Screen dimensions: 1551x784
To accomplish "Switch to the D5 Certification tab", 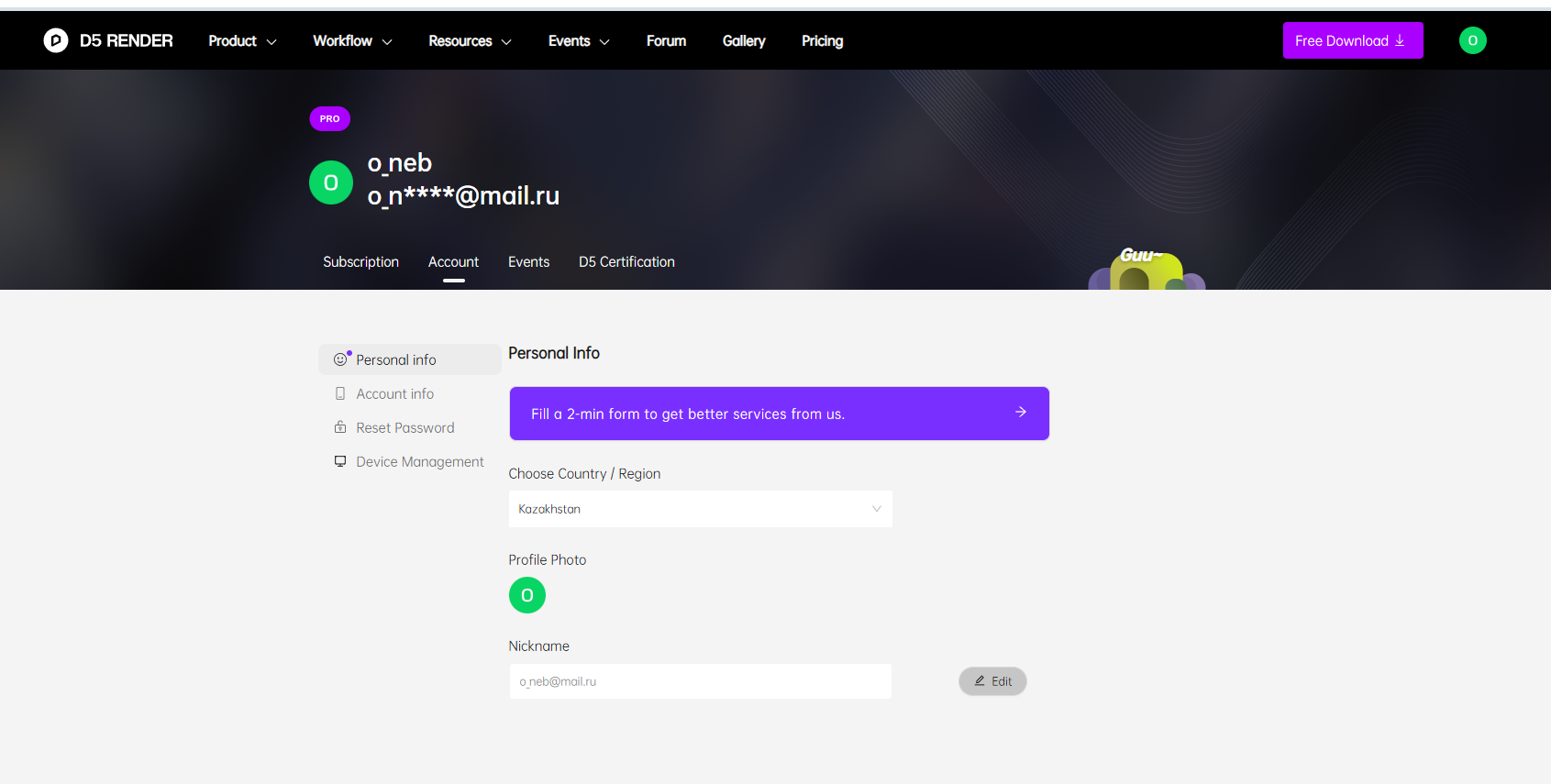I will click(x=626, y=262).
